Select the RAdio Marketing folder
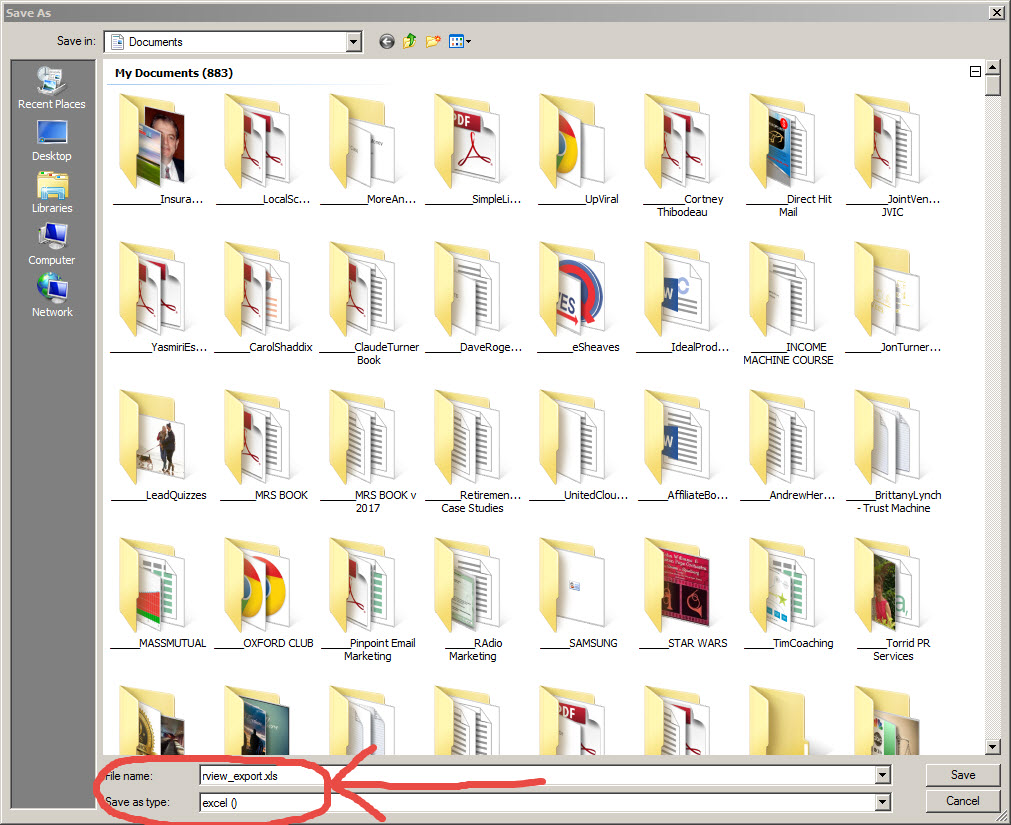1011x825 pixels. 473,601
